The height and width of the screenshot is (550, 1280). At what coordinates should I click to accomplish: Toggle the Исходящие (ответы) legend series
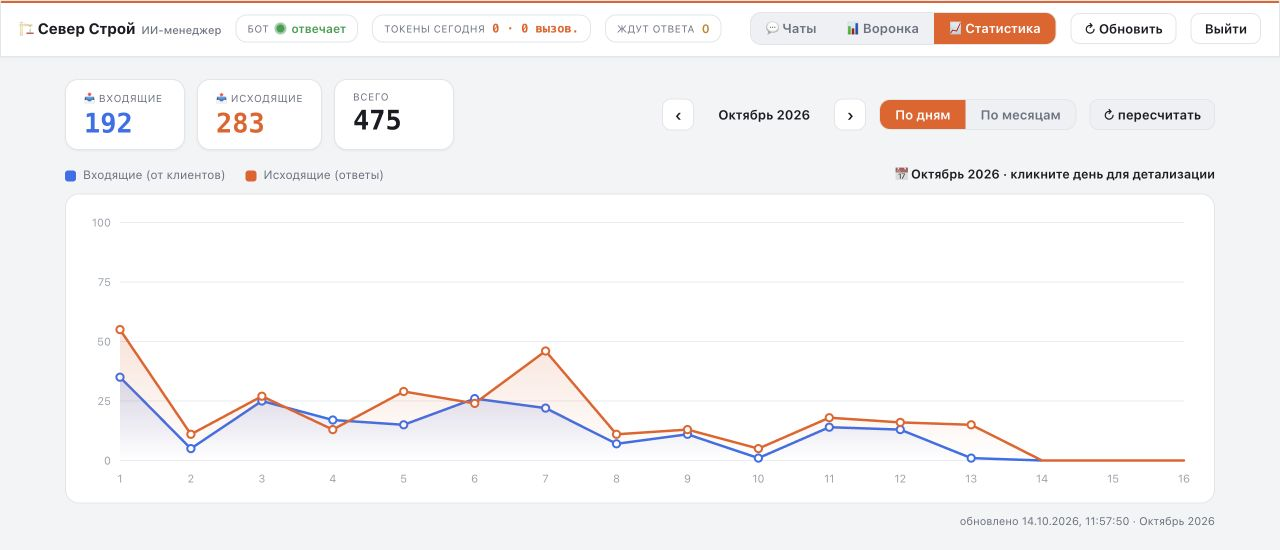point(314,175)
